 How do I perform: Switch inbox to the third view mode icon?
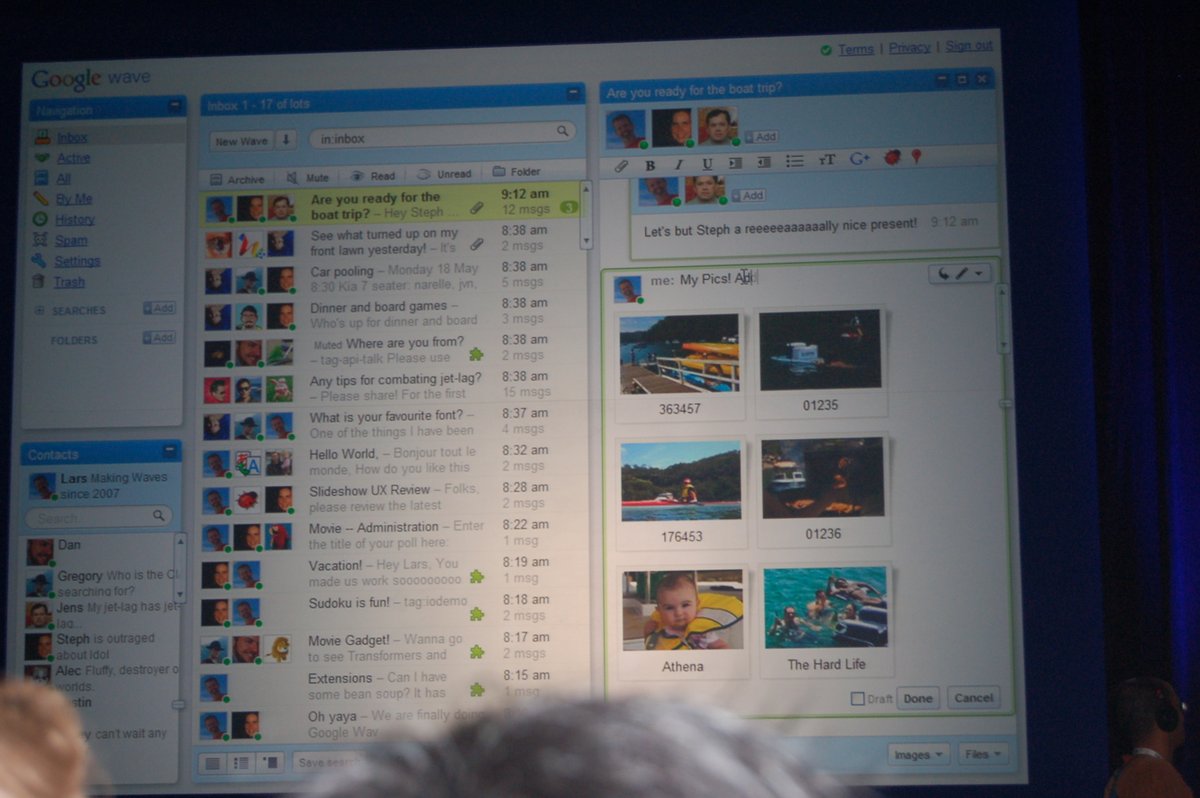[270, 761]
